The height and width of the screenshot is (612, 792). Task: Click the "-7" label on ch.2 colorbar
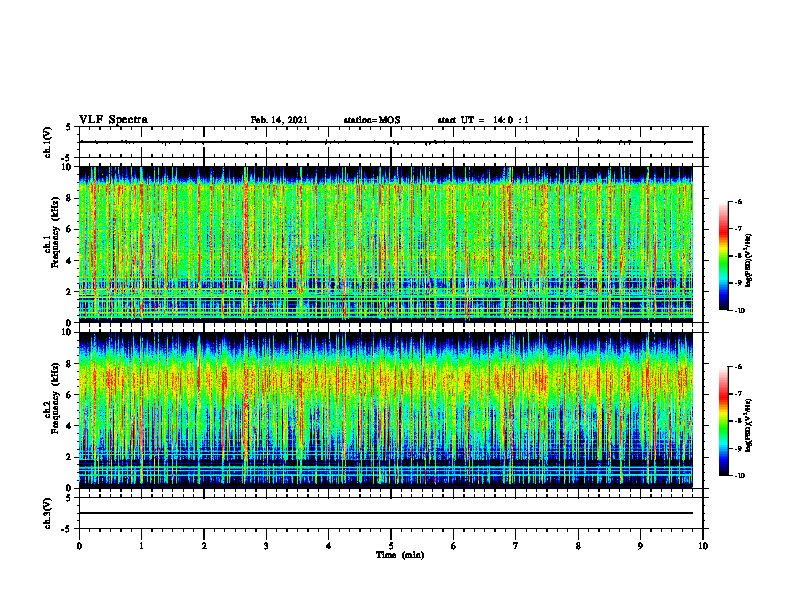pos(738,394)
